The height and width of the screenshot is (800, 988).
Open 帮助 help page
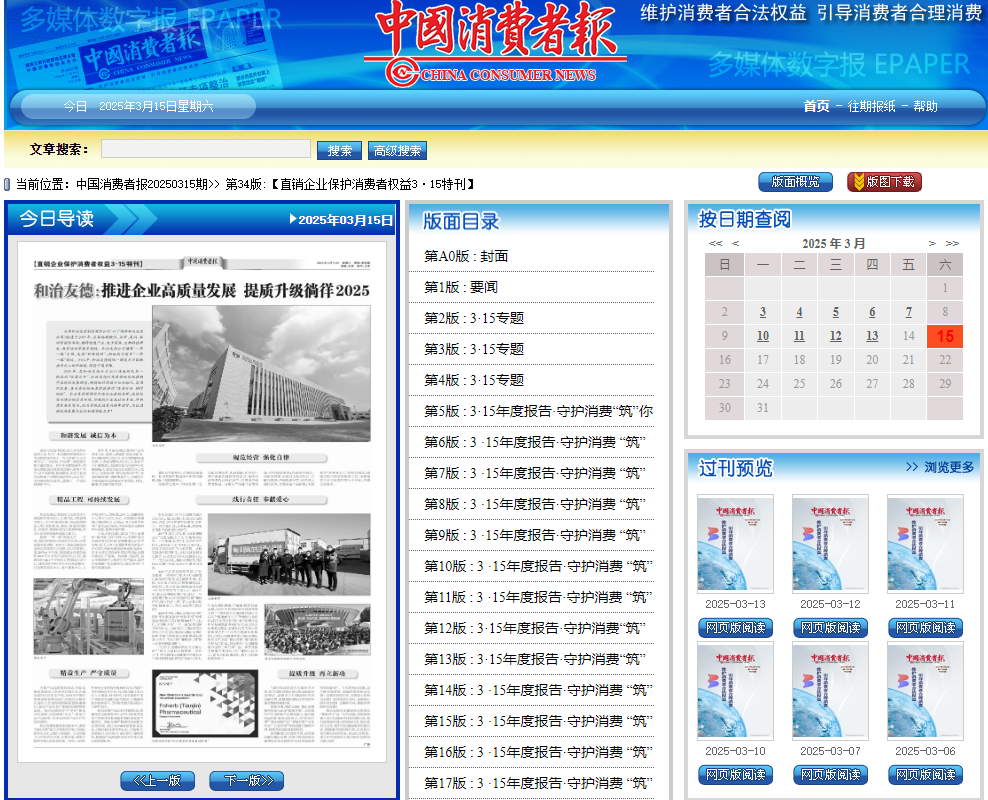[x=925, y=106]
